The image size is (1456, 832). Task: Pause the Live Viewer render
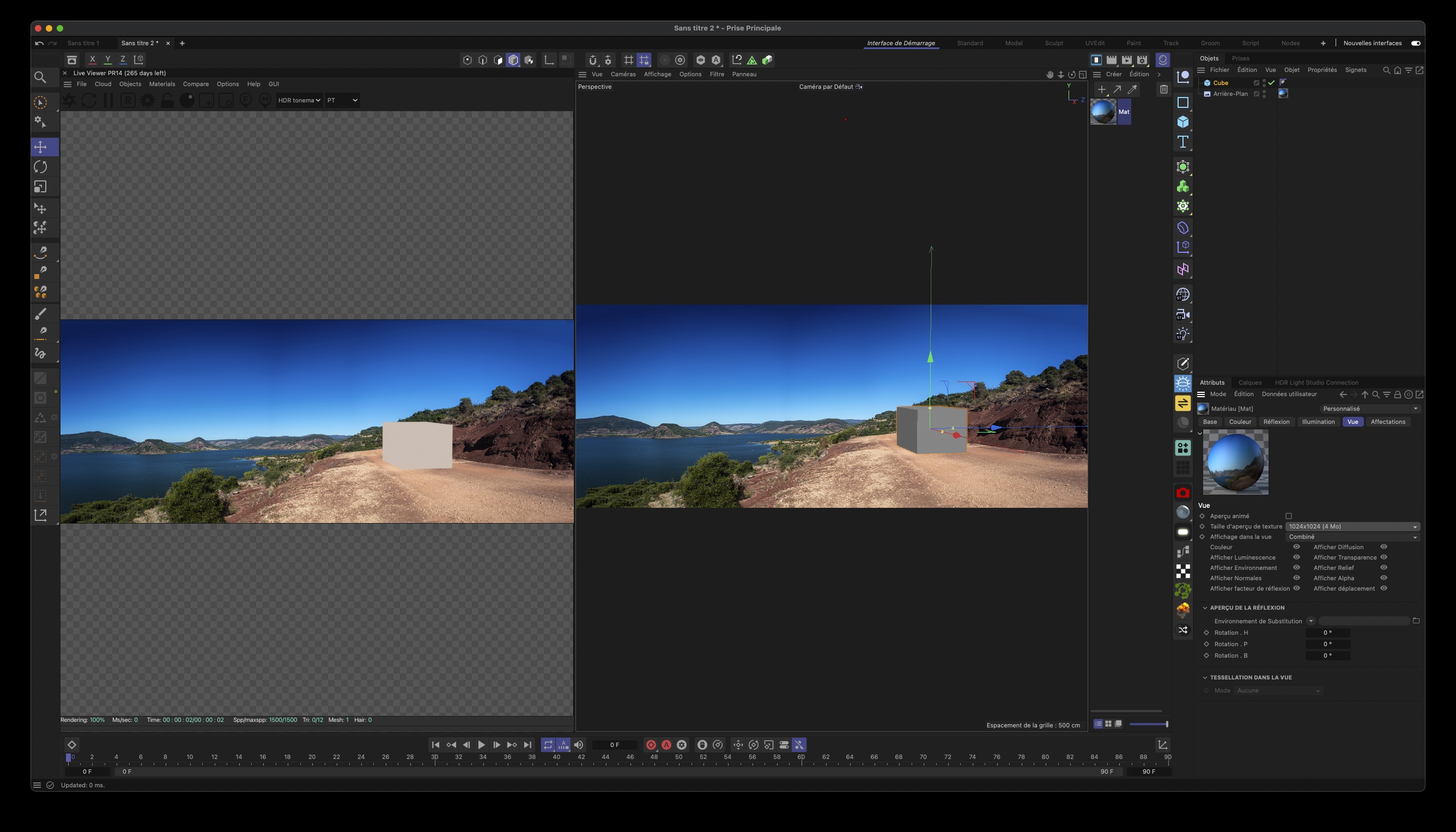(108, 101)
